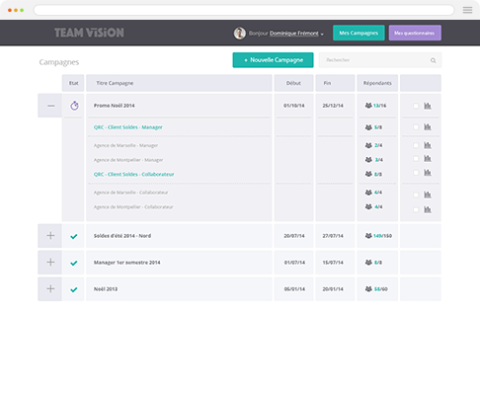Click respondents people icon for Agence de Marseille Collaborateur
Viewport: 480px width, 395px height.
coord(368,192)
